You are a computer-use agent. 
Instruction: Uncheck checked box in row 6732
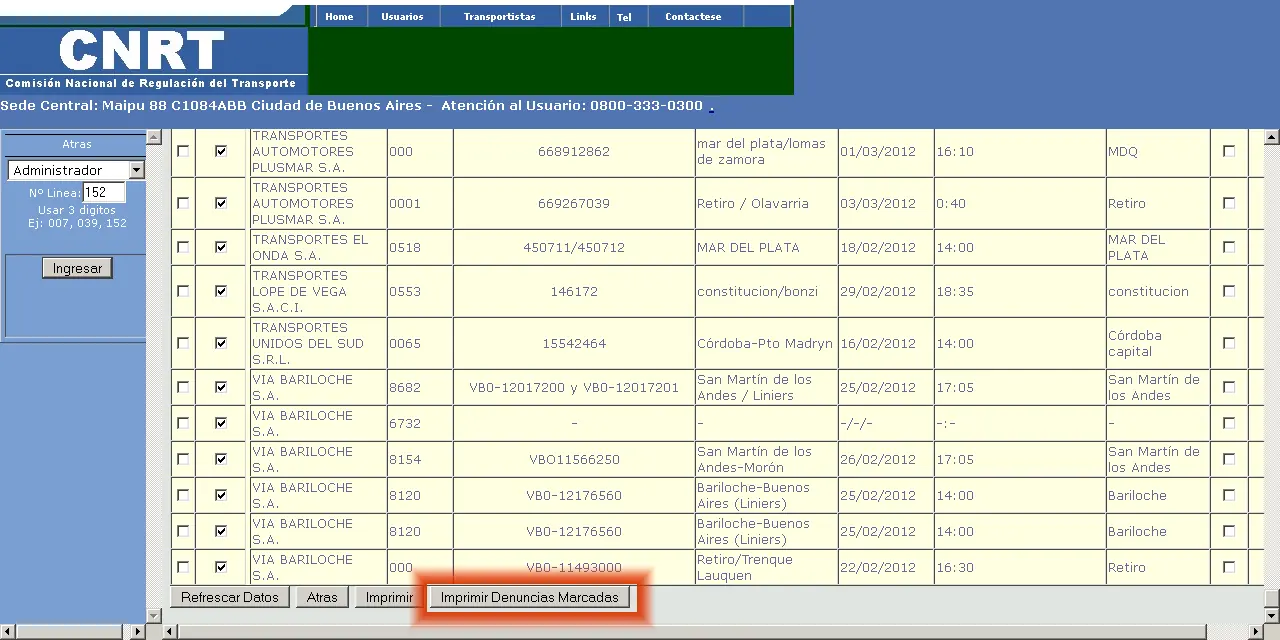click(x=221, y=423)
